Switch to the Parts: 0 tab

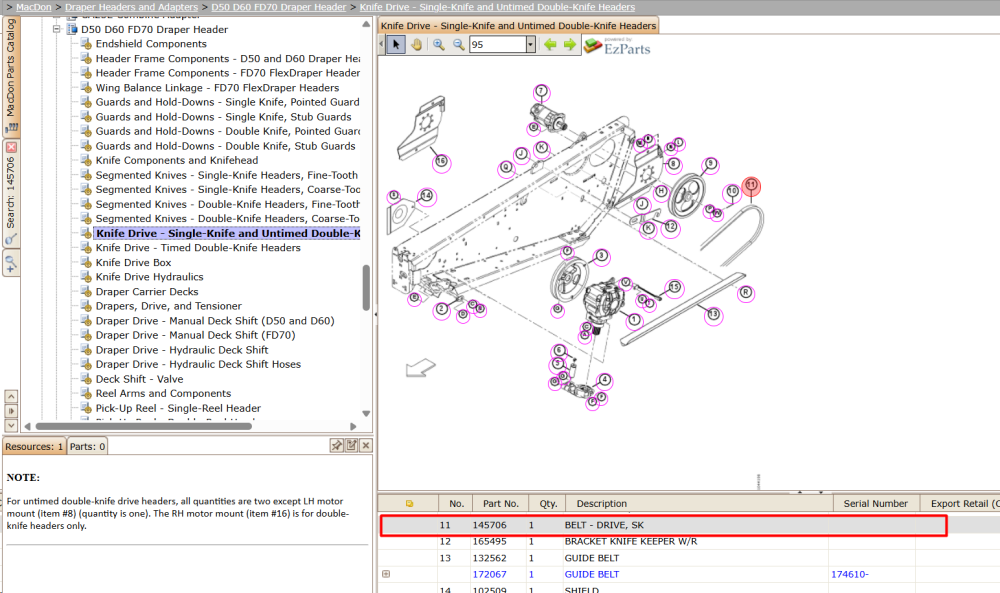[87, 446]
